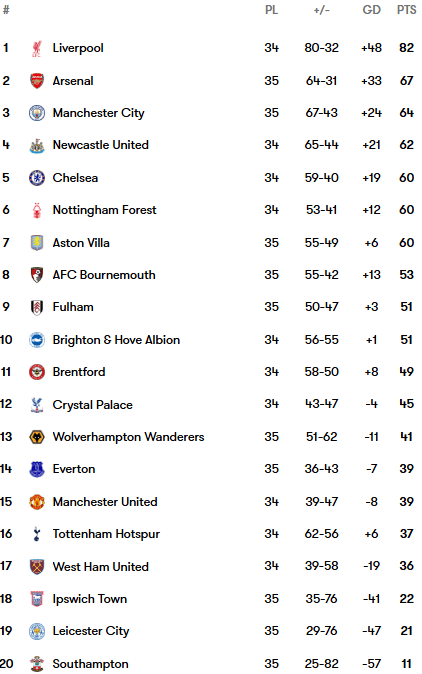Click the Liverpool club crest
Screen dimensions: 422x674
point(37,48)
